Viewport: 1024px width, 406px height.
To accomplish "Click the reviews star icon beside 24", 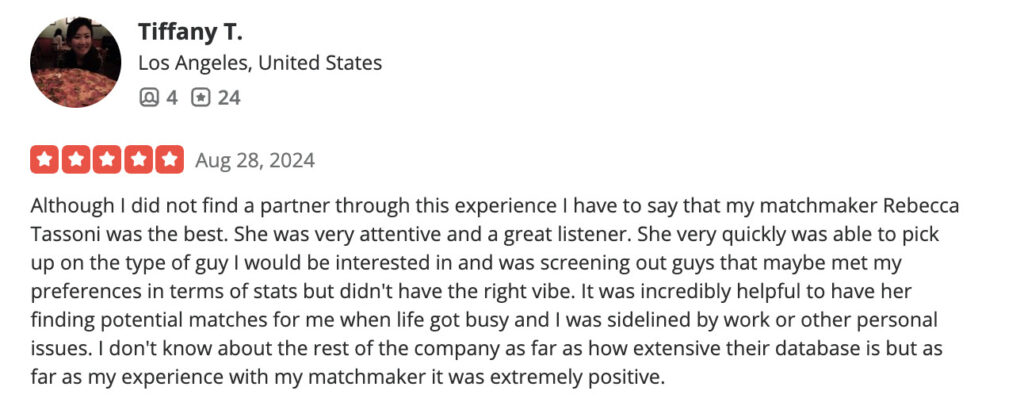I will (x=200, y=98).
